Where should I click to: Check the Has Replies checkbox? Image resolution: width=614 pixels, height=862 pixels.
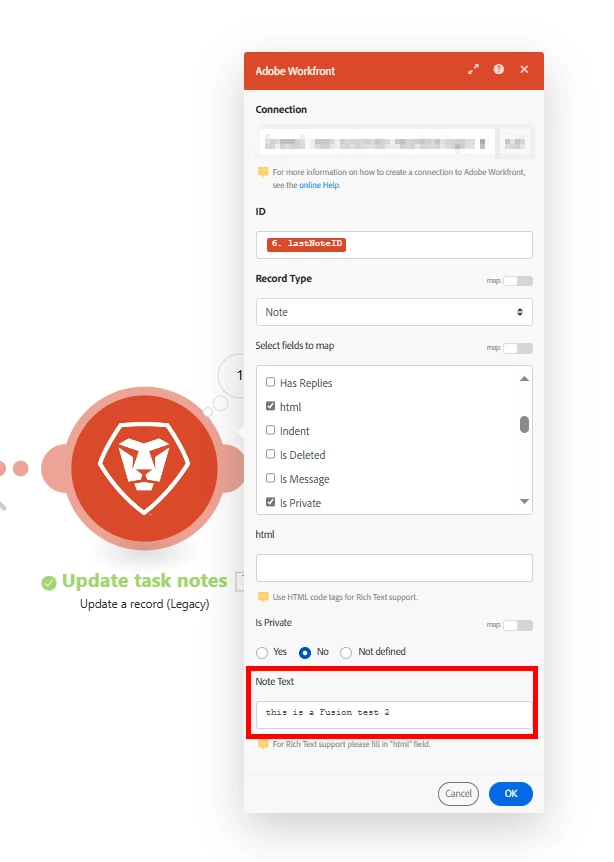pos(270,382)
